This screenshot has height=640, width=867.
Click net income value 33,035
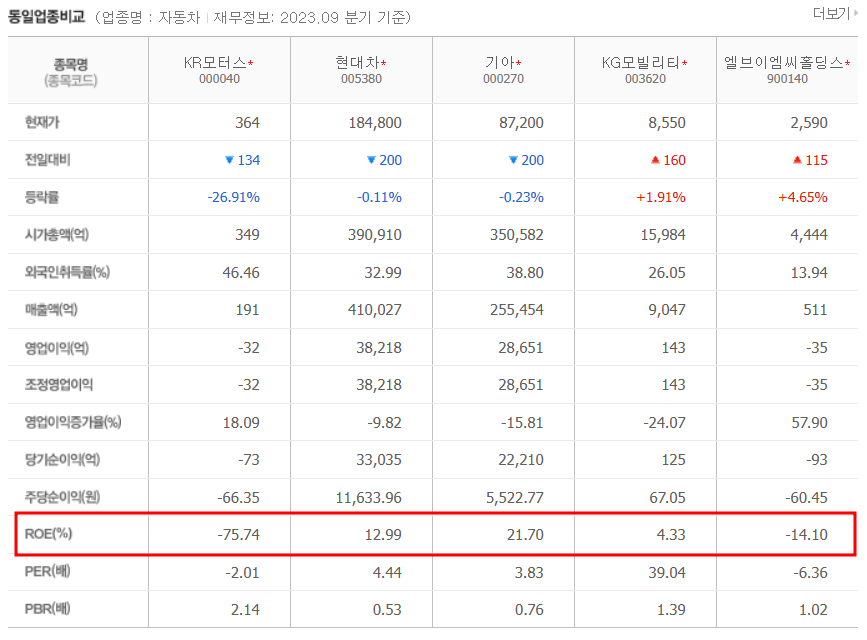[379, 460]
